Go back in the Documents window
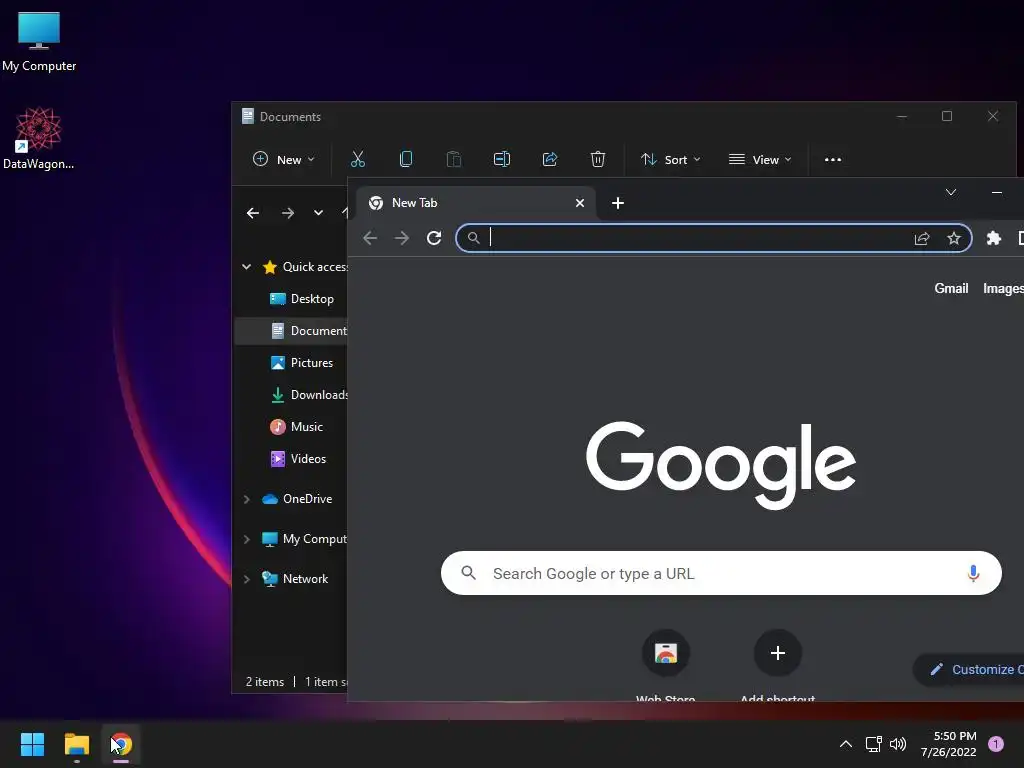This screenshot has width=1024, height=768. (x=253, y=213)
